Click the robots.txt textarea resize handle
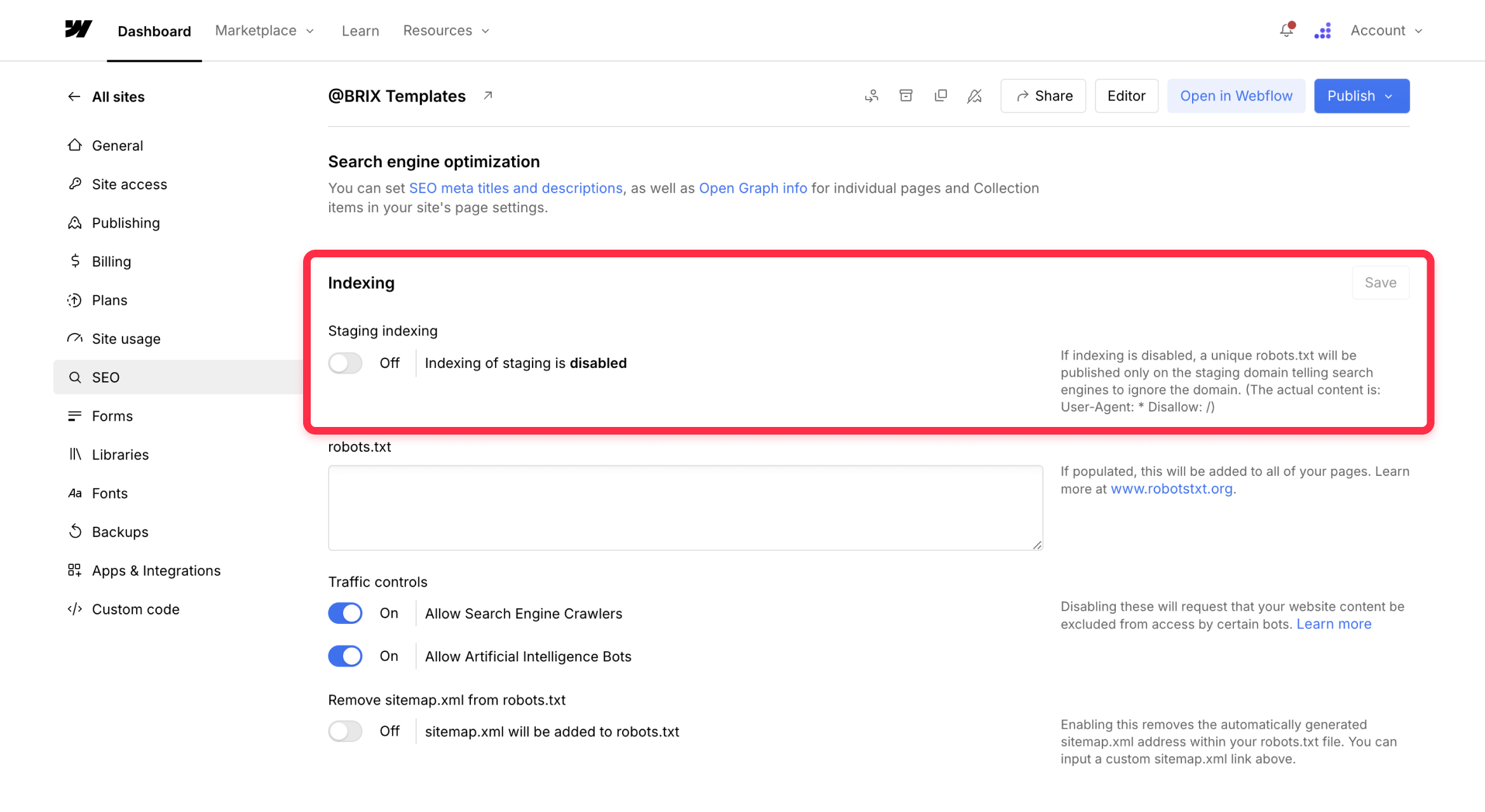 coord(1036,545)
